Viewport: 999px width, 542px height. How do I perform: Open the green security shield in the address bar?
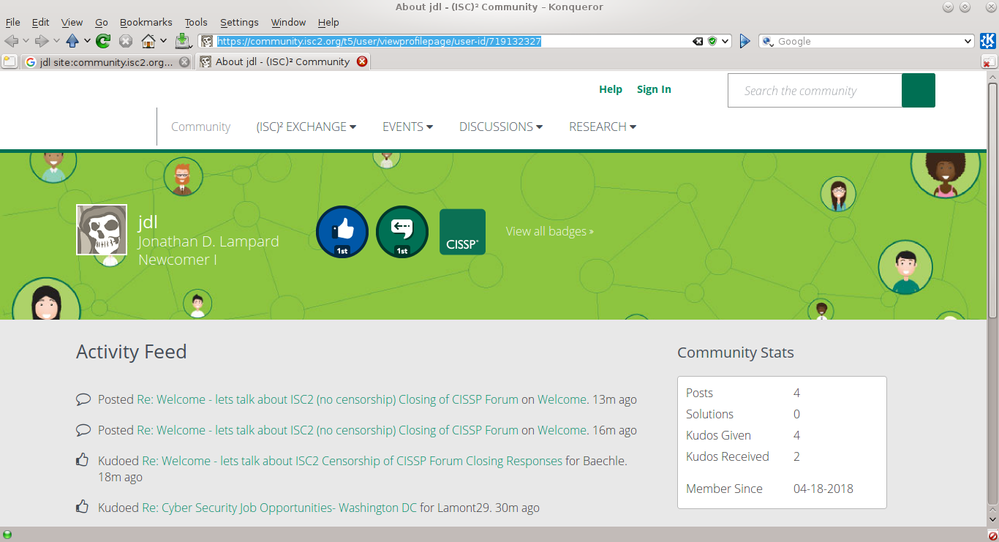712,41
